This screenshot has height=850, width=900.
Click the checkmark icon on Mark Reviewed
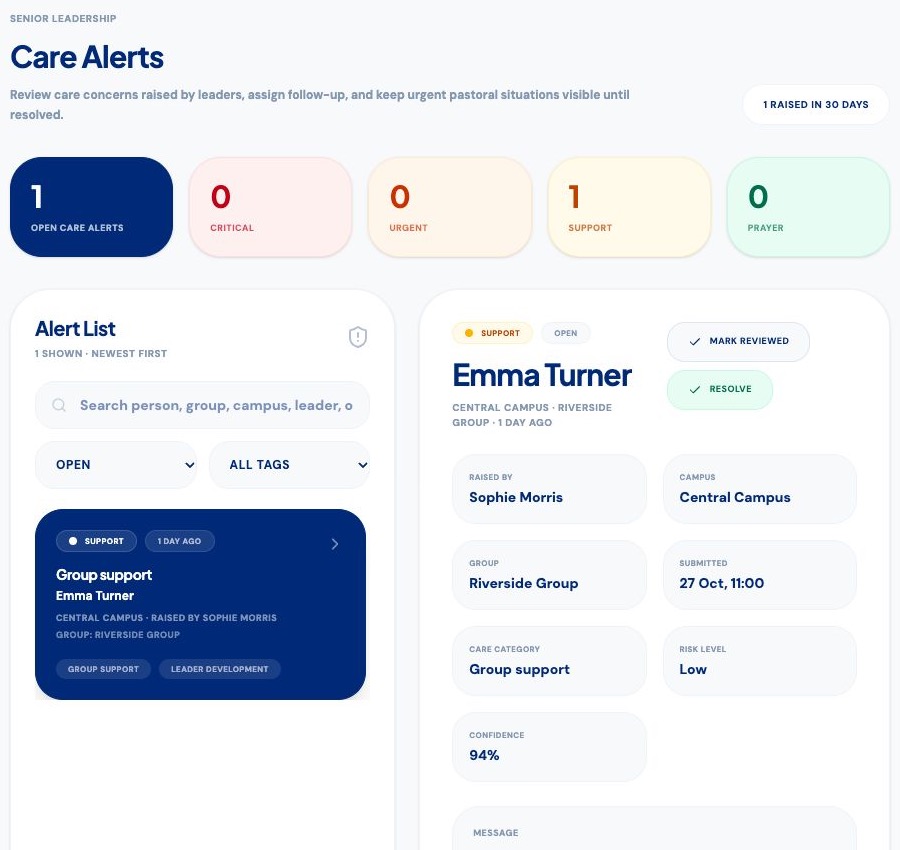695,341
